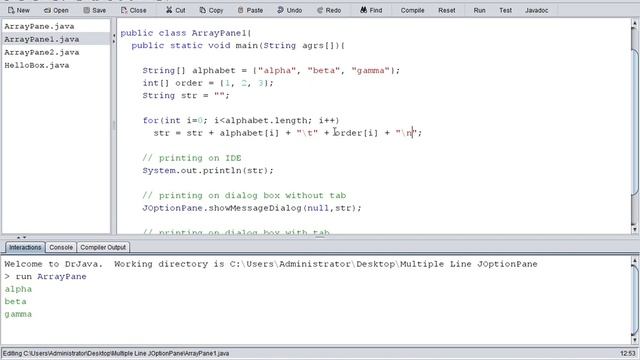Click the 'alpha' output line
Image resolution: width=640 pixels, height=360 pixels.
coord(18,289)
